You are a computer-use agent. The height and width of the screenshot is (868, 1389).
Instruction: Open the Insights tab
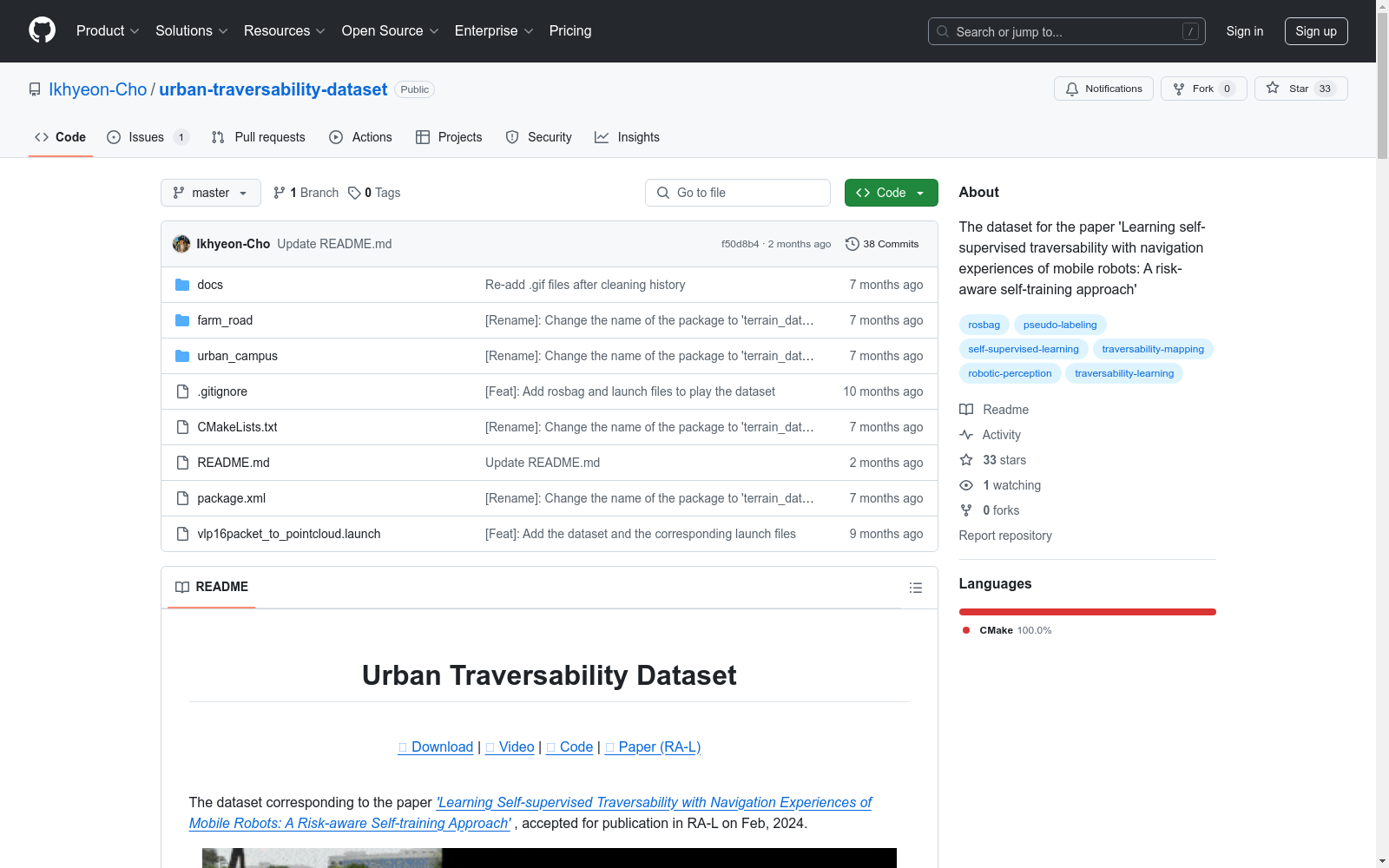point(627,137)
